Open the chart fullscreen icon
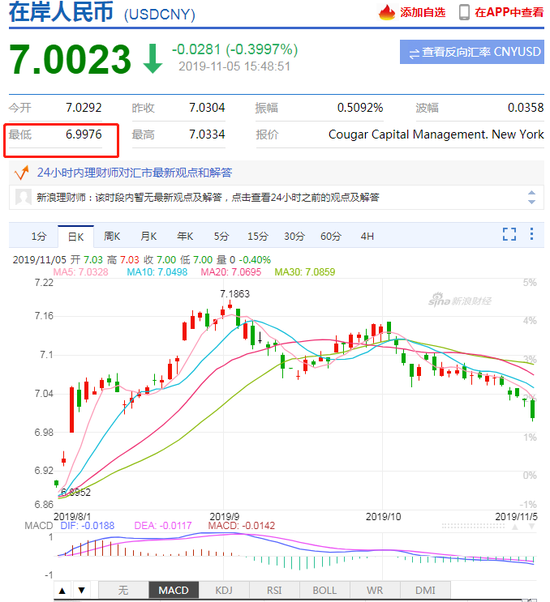The image size is (550, 602). 509,234
